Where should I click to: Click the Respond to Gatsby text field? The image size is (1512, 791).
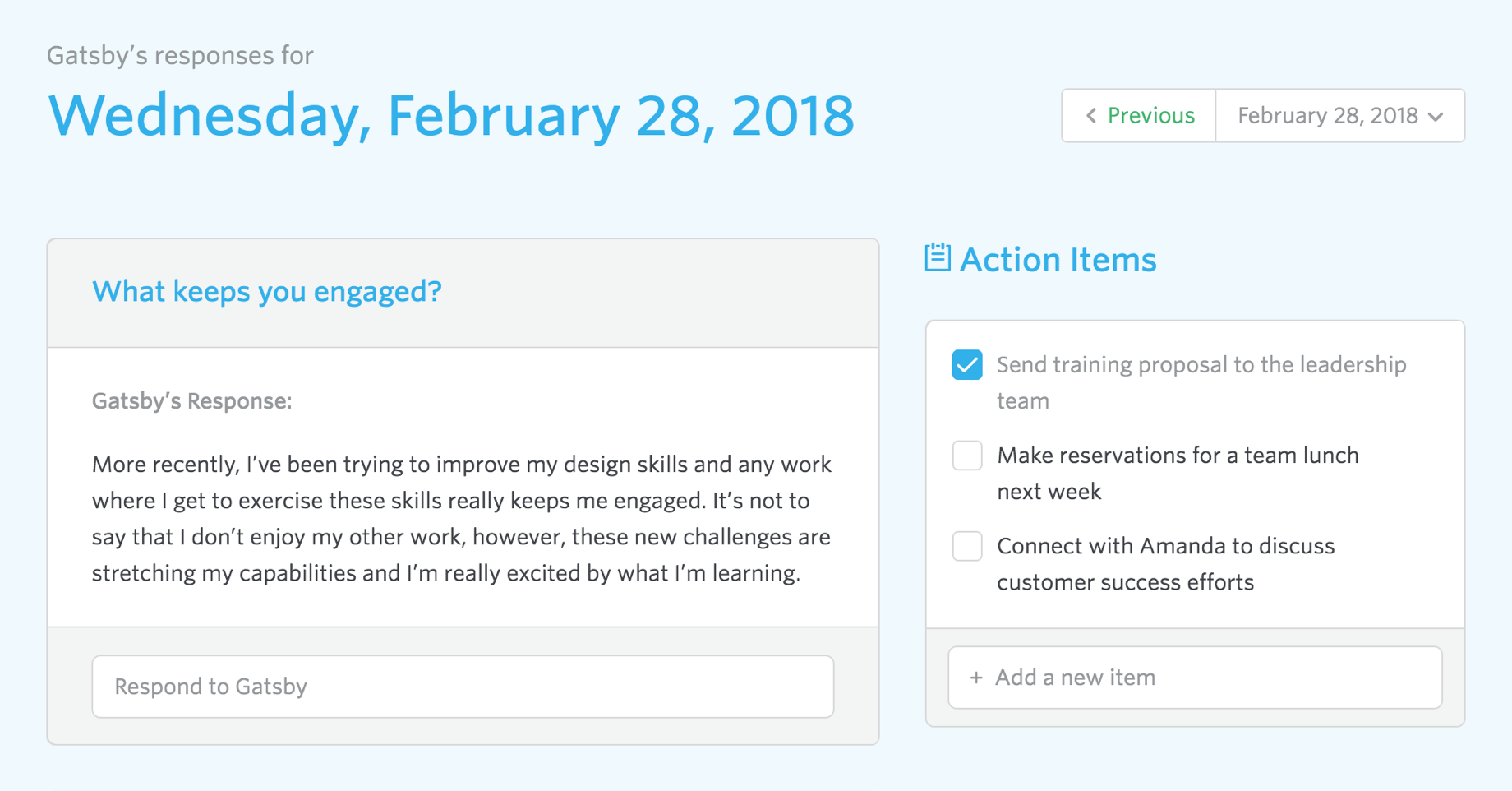tap(462, 686)
